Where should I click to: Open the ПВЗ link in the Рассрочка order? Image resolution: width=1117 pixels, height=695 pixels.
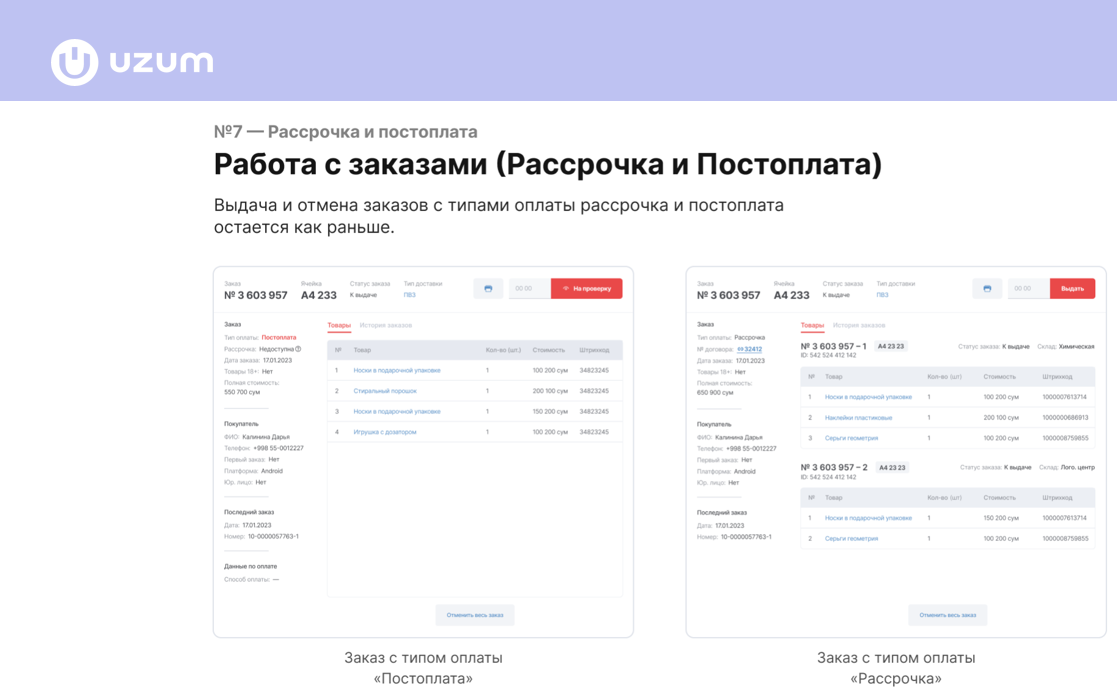click(883, 295)
